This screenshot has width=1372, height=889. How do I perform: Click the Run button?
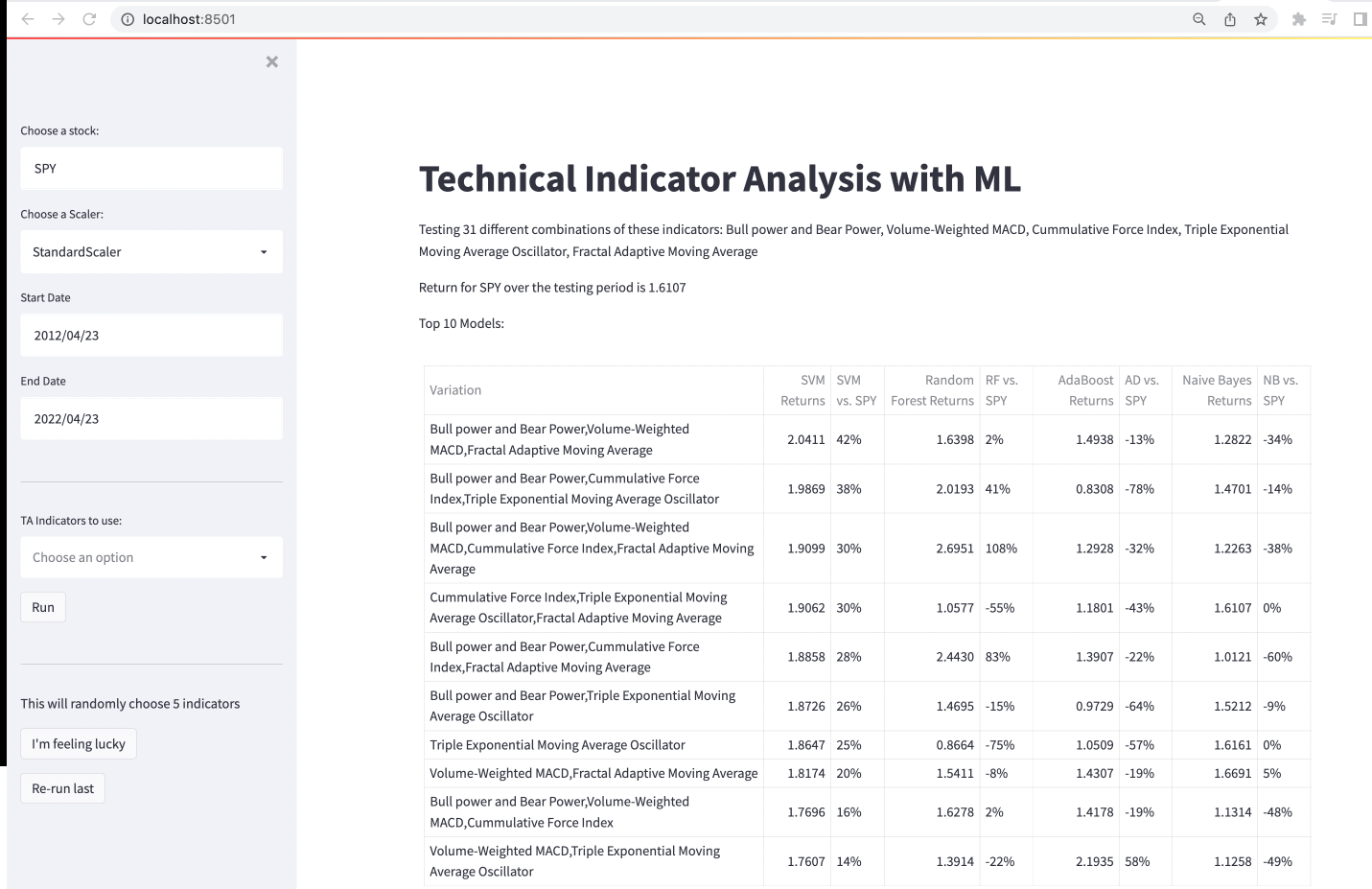43,607
